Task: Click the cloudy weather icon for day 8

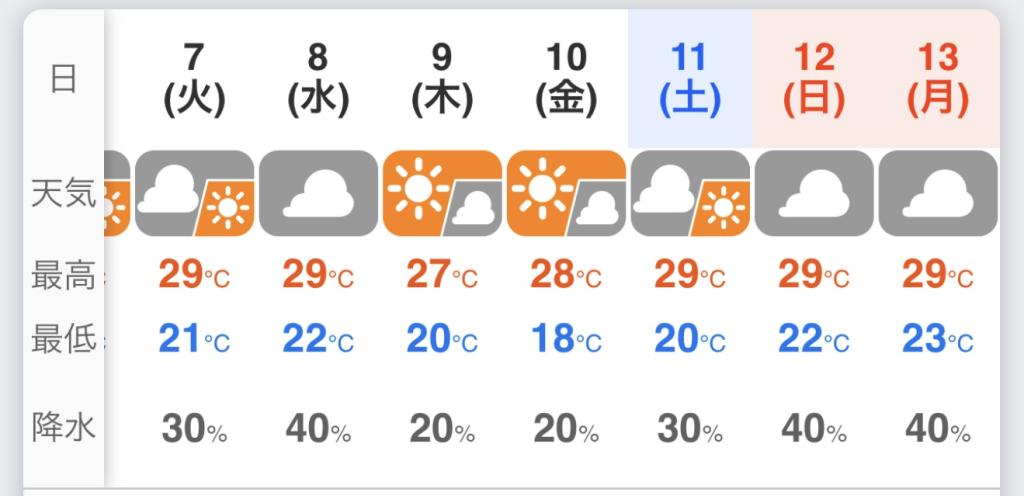Action: 318,193
